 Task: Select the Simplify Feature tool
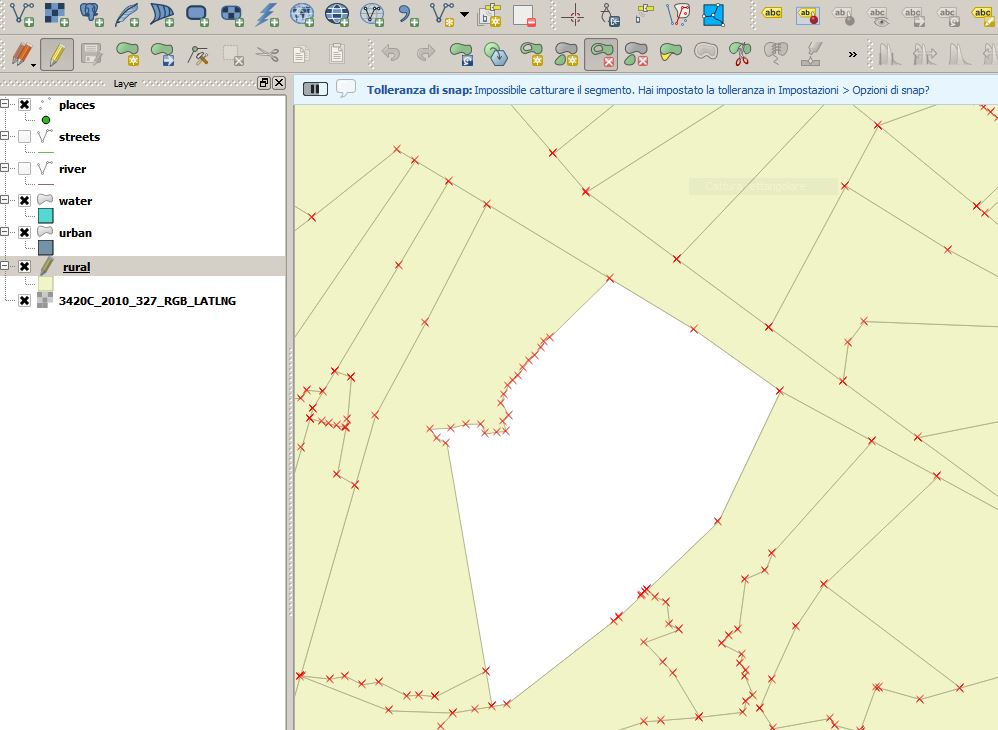click(x=496, y=54)
